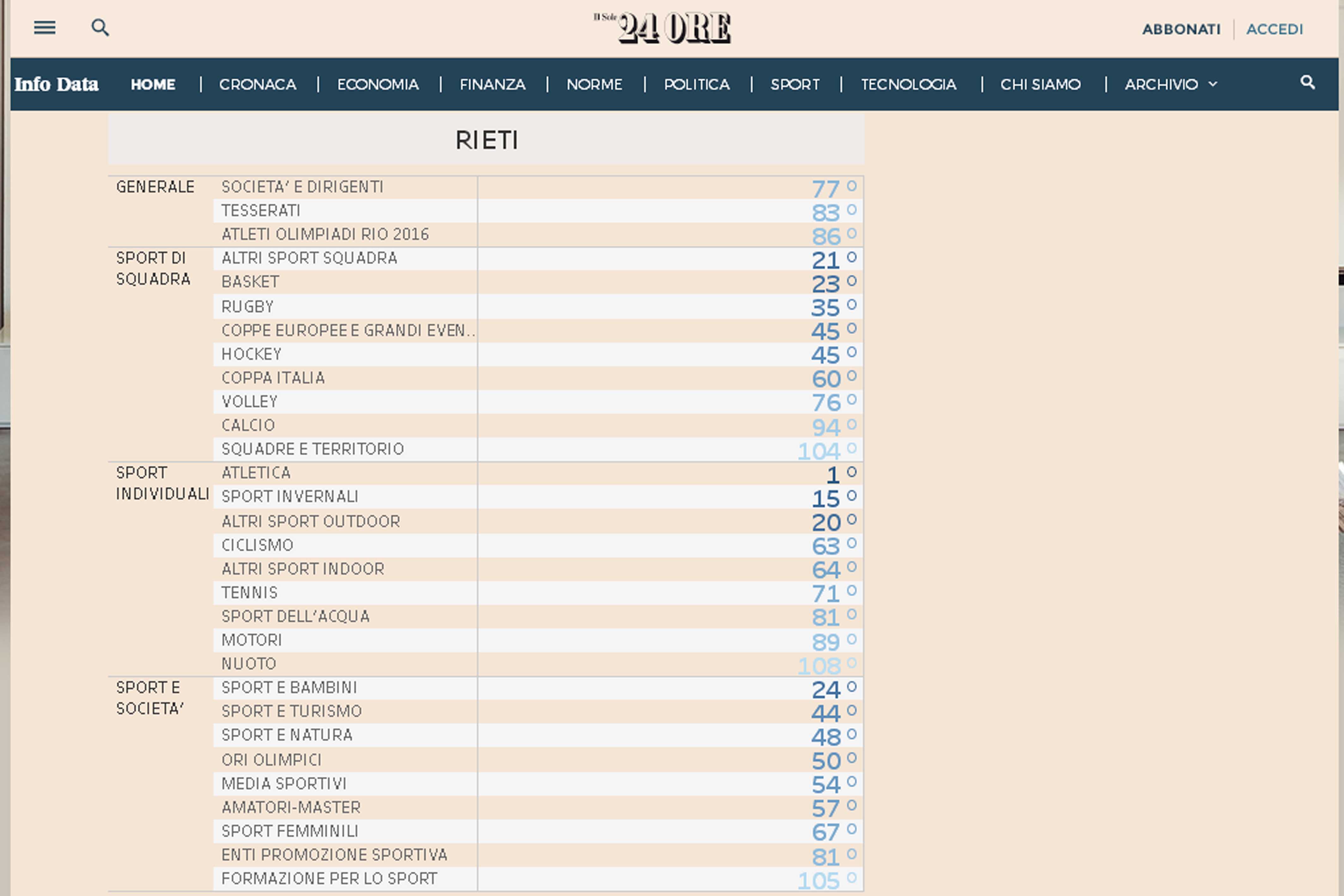Image resolution: width=1344 pixels, height=896 pixels.
Task: Click the ACCEDI login link
Action: click(1274, 29)
